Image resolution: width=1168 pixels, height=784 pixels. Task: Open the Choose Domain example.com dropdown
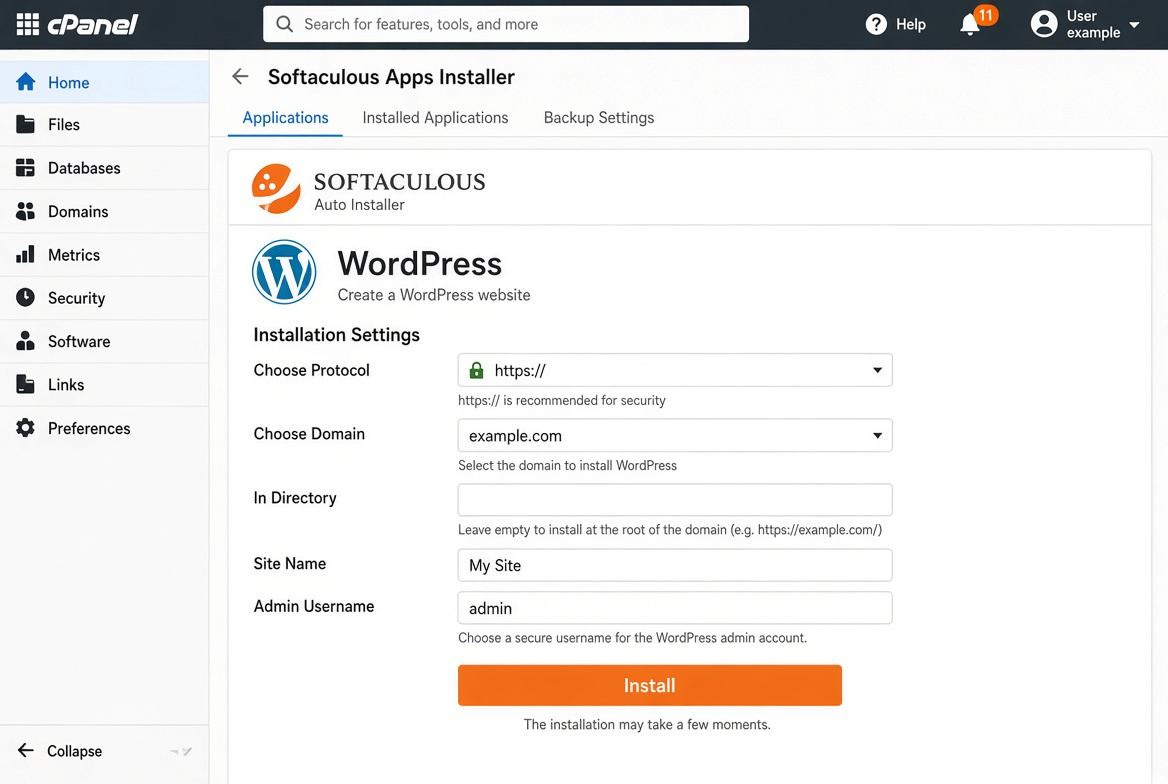pyautogui.click(x=675, y=435)
